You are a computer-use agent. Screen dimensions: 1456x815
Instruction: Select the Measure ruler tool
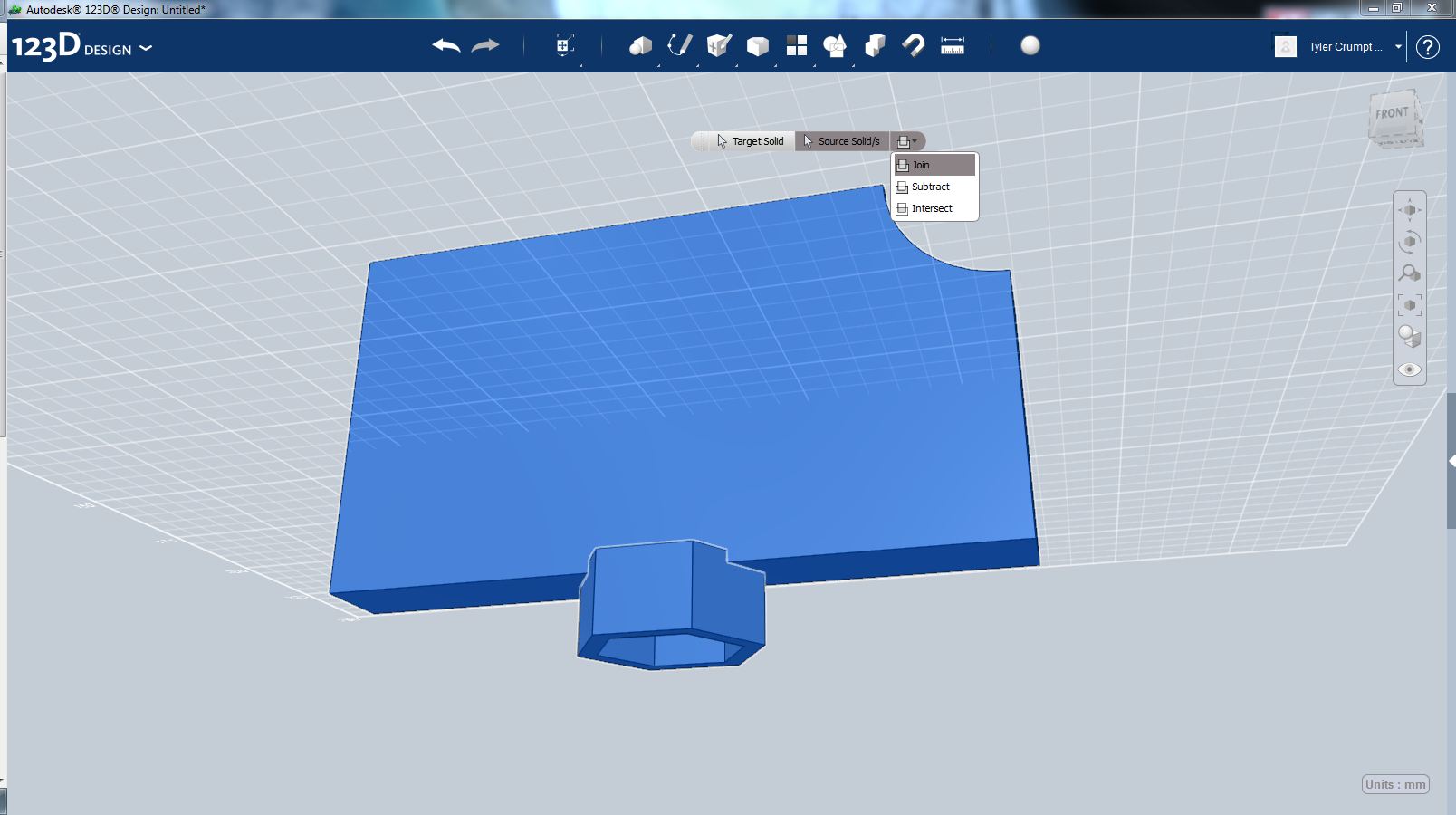[953, 45]
